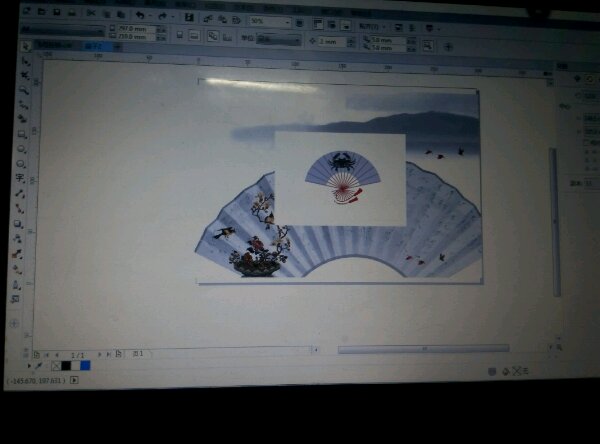This screenshot has height=444, width=600.
Task: Select the page 1 tab
Action: tap(138, 354)
